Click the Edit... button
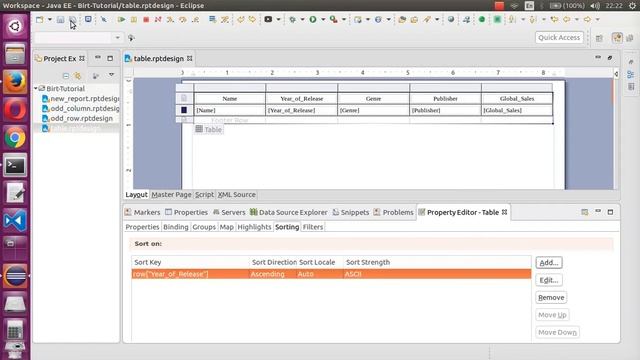This screenshot has height=360, width=640. (x=549, y=280)
